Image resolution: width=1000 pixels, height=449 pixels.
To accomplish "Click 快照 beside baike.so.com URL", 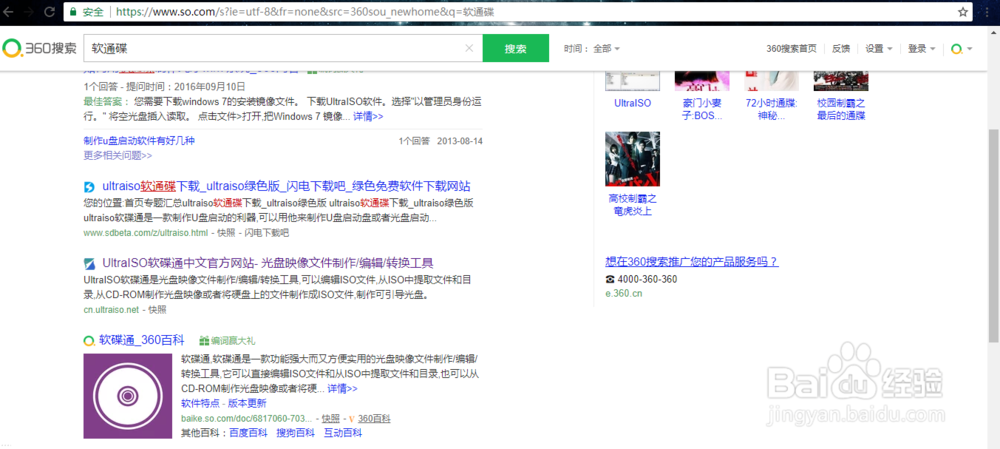I will [330, 418].
